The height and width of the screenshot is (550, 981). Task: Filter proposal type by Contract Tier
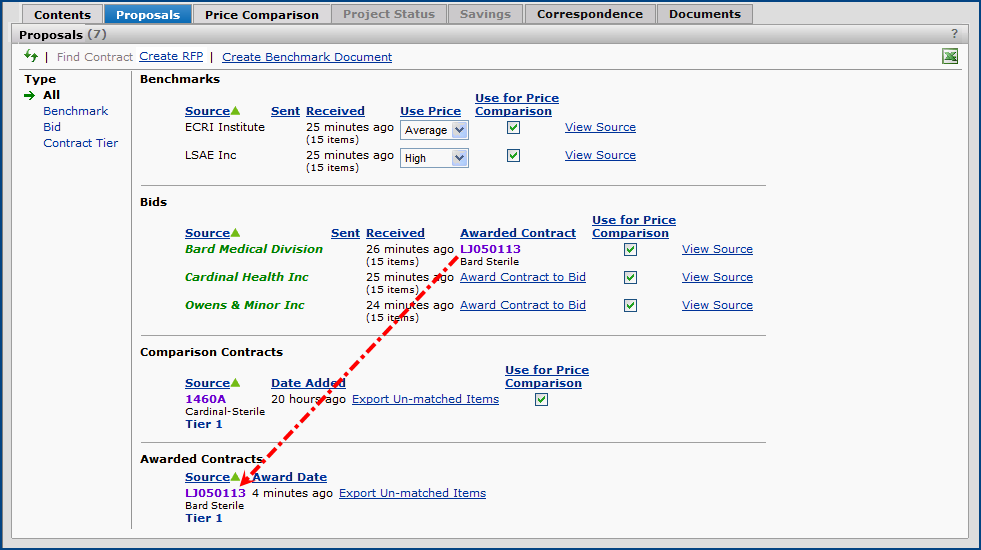click(80, 143)
